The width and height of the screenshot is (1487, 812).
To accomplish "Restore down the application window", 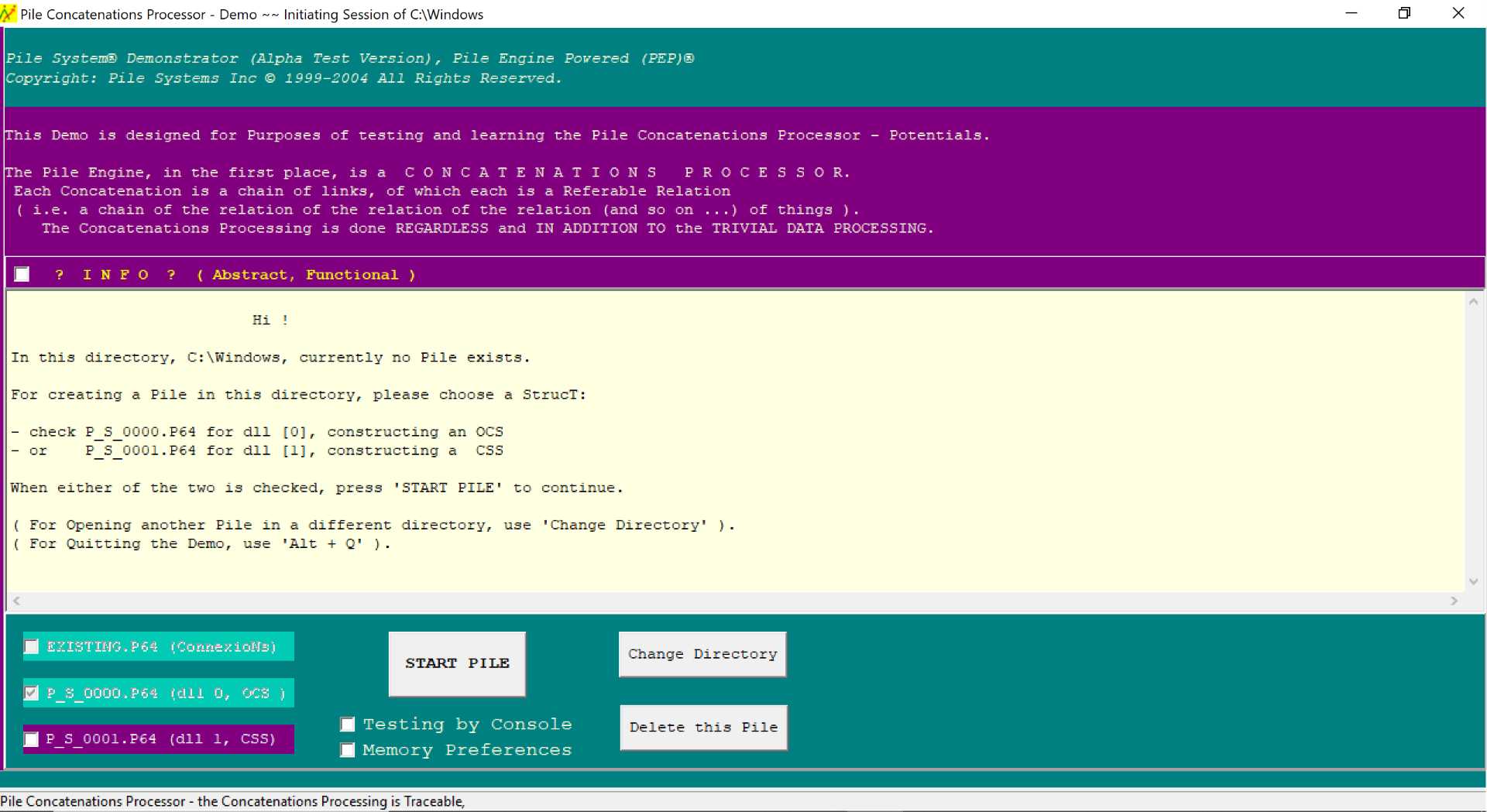I will tap(1404, 13).
